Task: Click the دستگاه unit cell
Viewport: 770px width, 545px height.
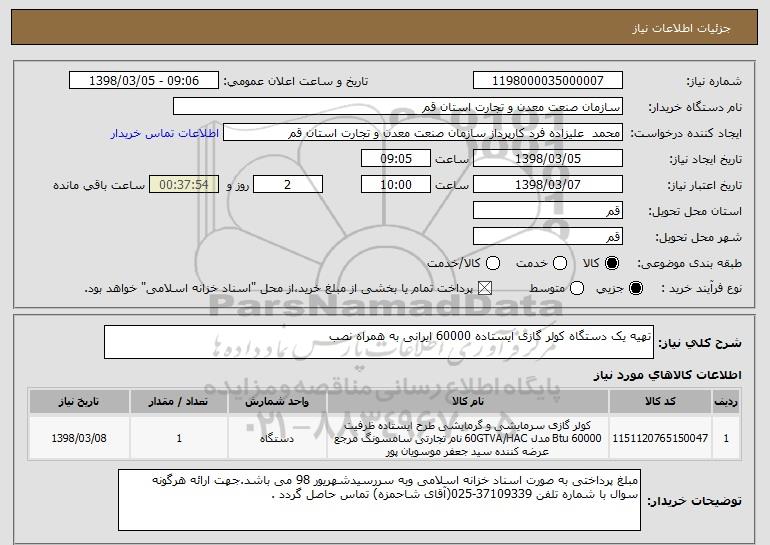Action: 277,438
